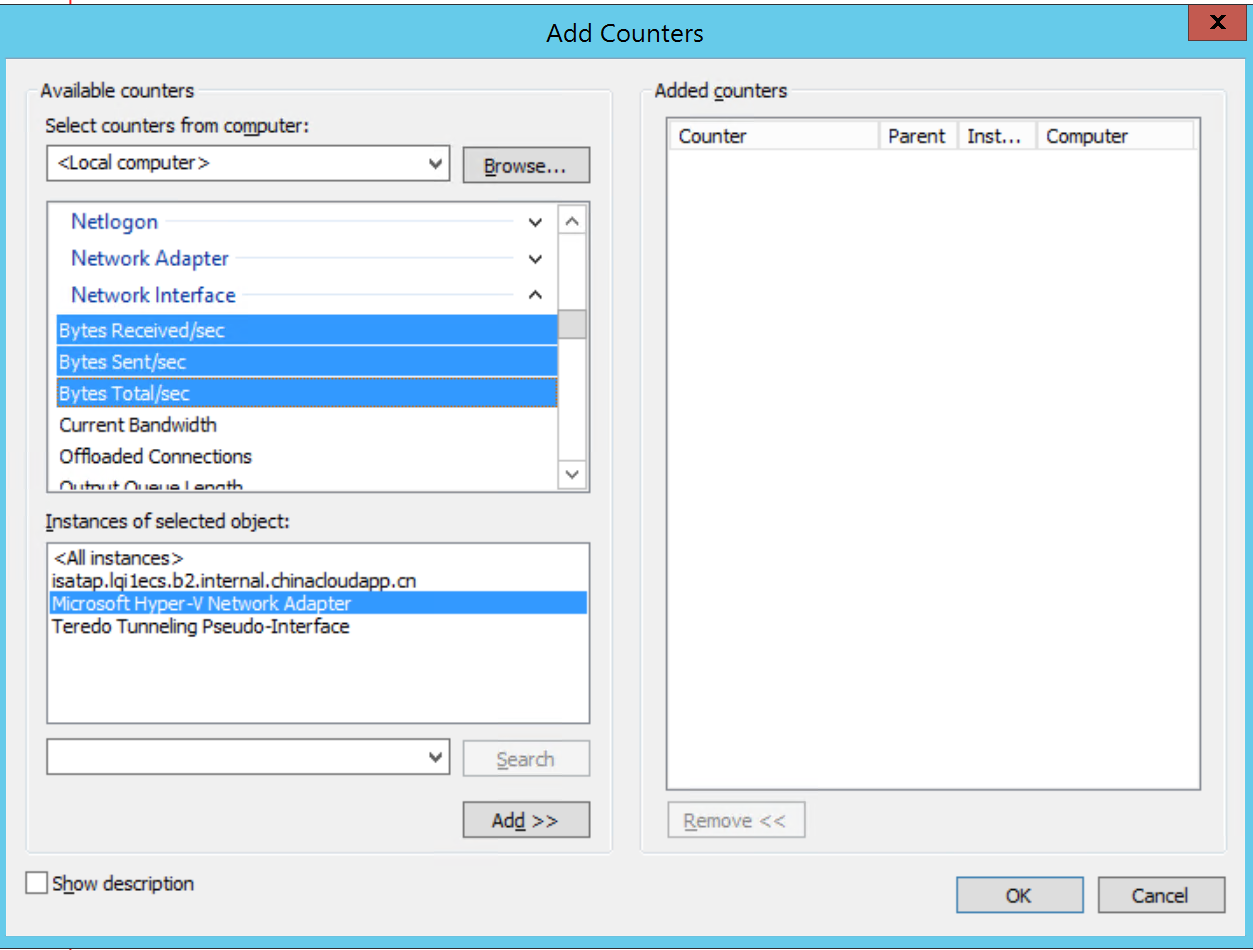Select the Current Bandwidth counter
Screen dimensions: 1253x950
(137, 425)
